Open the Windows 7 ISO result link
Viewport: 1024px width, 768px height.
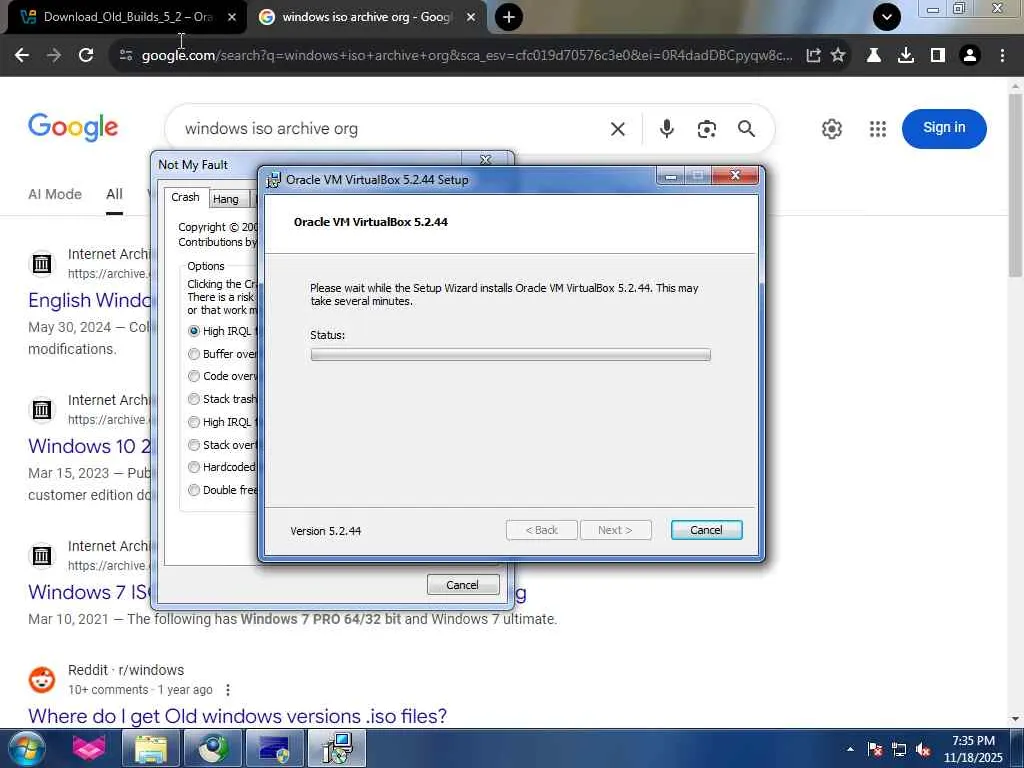pos(89,592)
